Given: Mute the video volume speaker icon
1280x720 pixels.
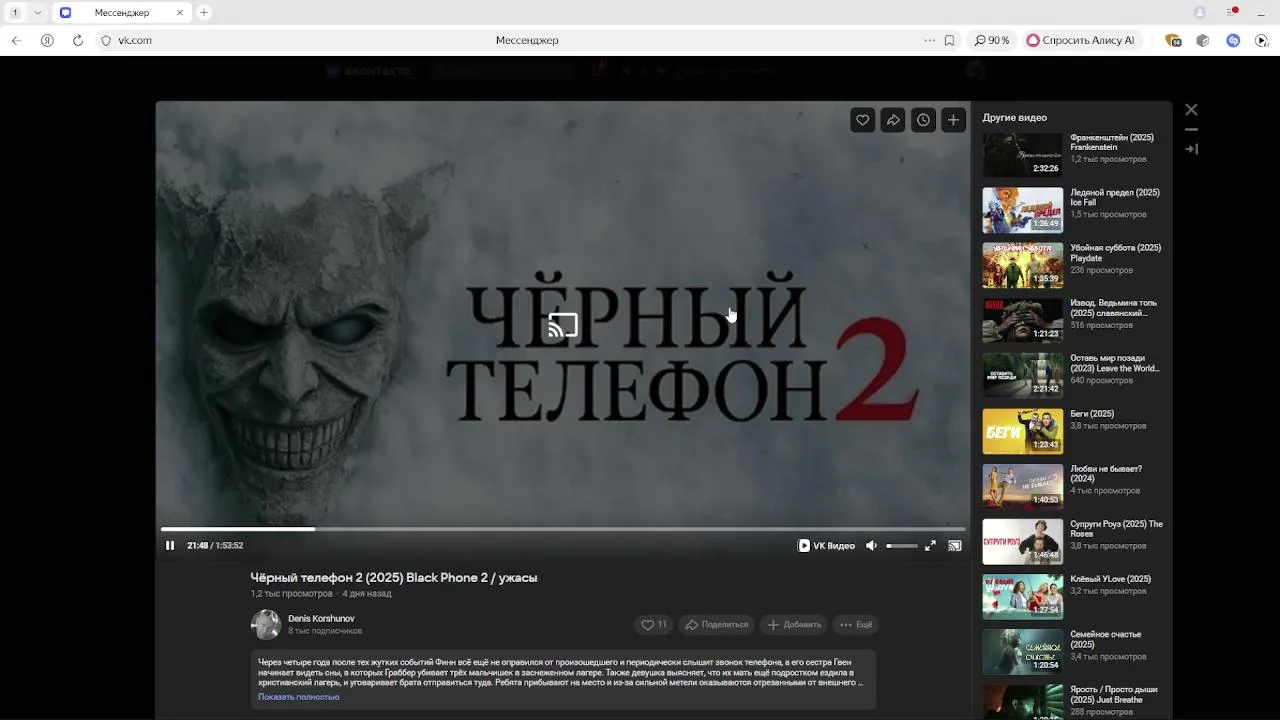Looking at the screenshot, I should point(871,545).
